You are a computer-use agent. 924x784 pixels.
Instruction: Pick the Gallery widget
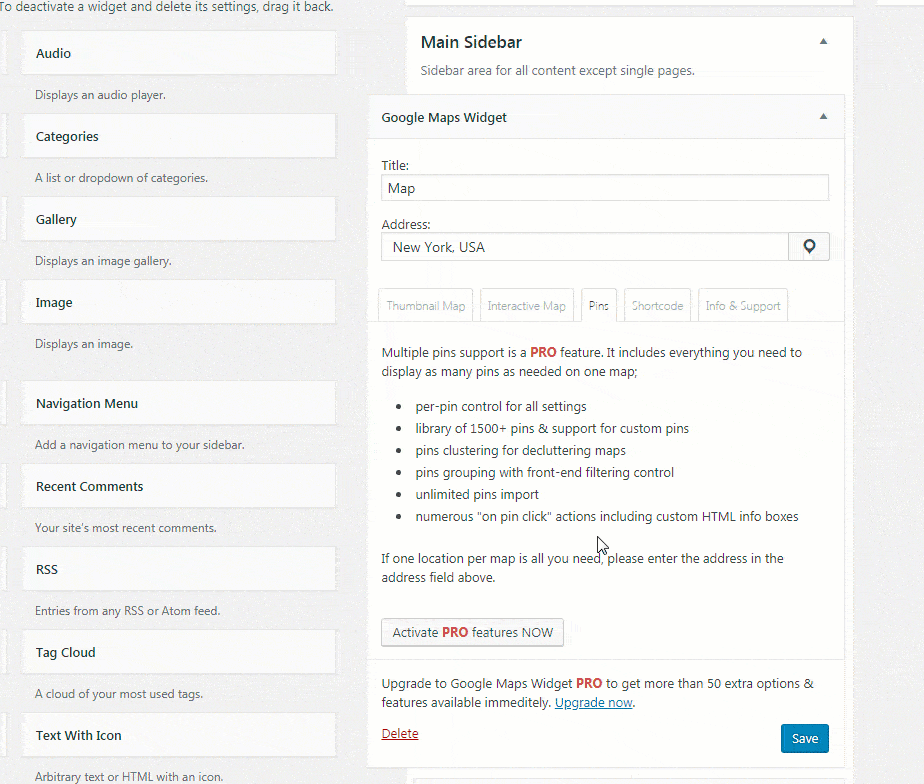click(x=179, y=219)
